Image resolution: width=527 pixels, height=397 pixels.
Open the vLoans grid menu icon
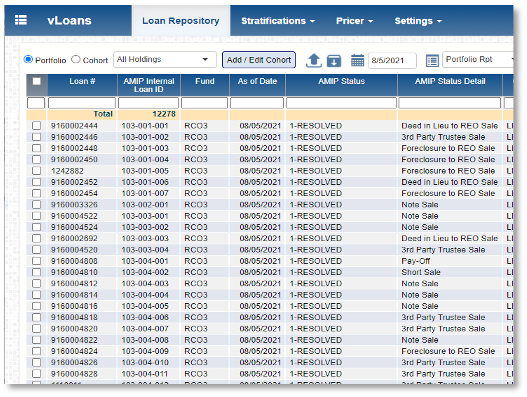[x=21, y=20]
